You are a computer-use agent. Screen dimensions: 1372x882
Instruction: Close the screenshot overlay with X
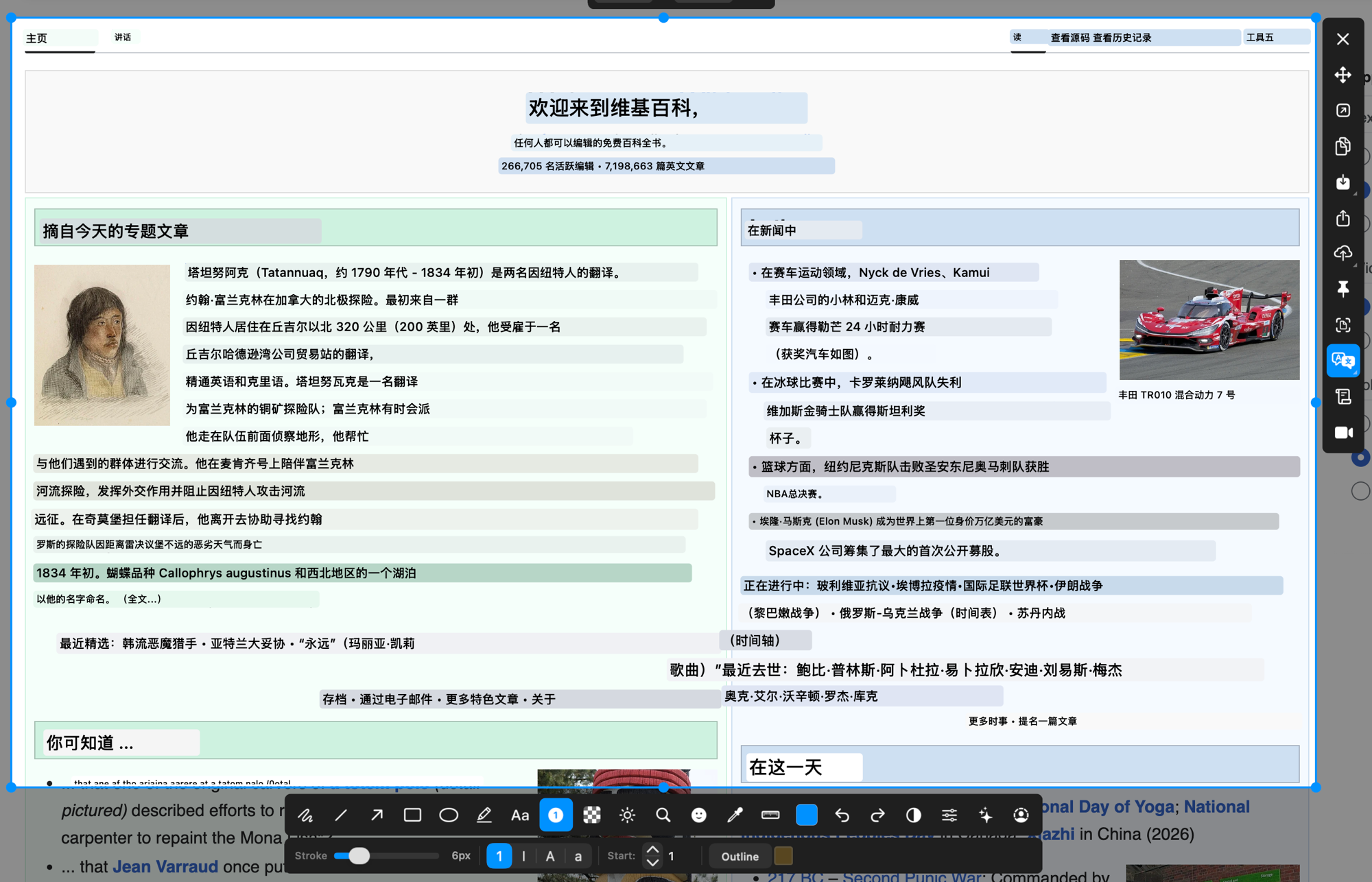(x=1343, y=39)
